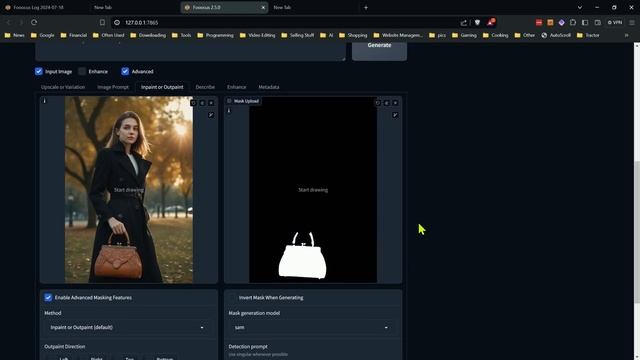Click the woman photo on the inpaint canvas
Screen dimensions: 640x360
click(x=129, y=189)
